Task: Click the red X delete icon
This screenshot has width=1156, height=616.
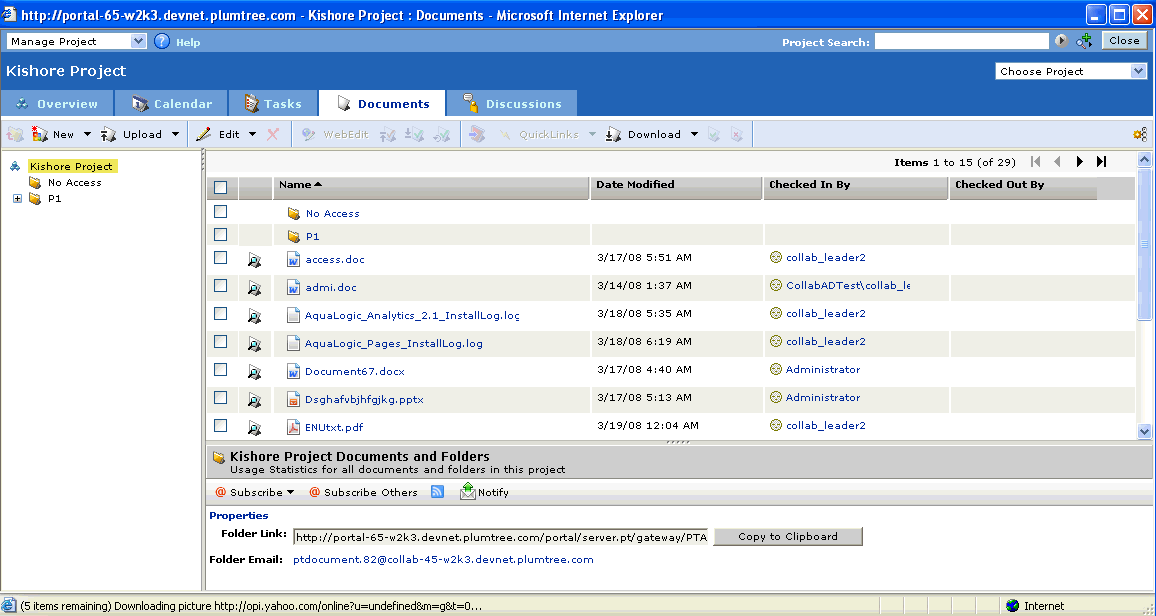Action: [273, 134]
